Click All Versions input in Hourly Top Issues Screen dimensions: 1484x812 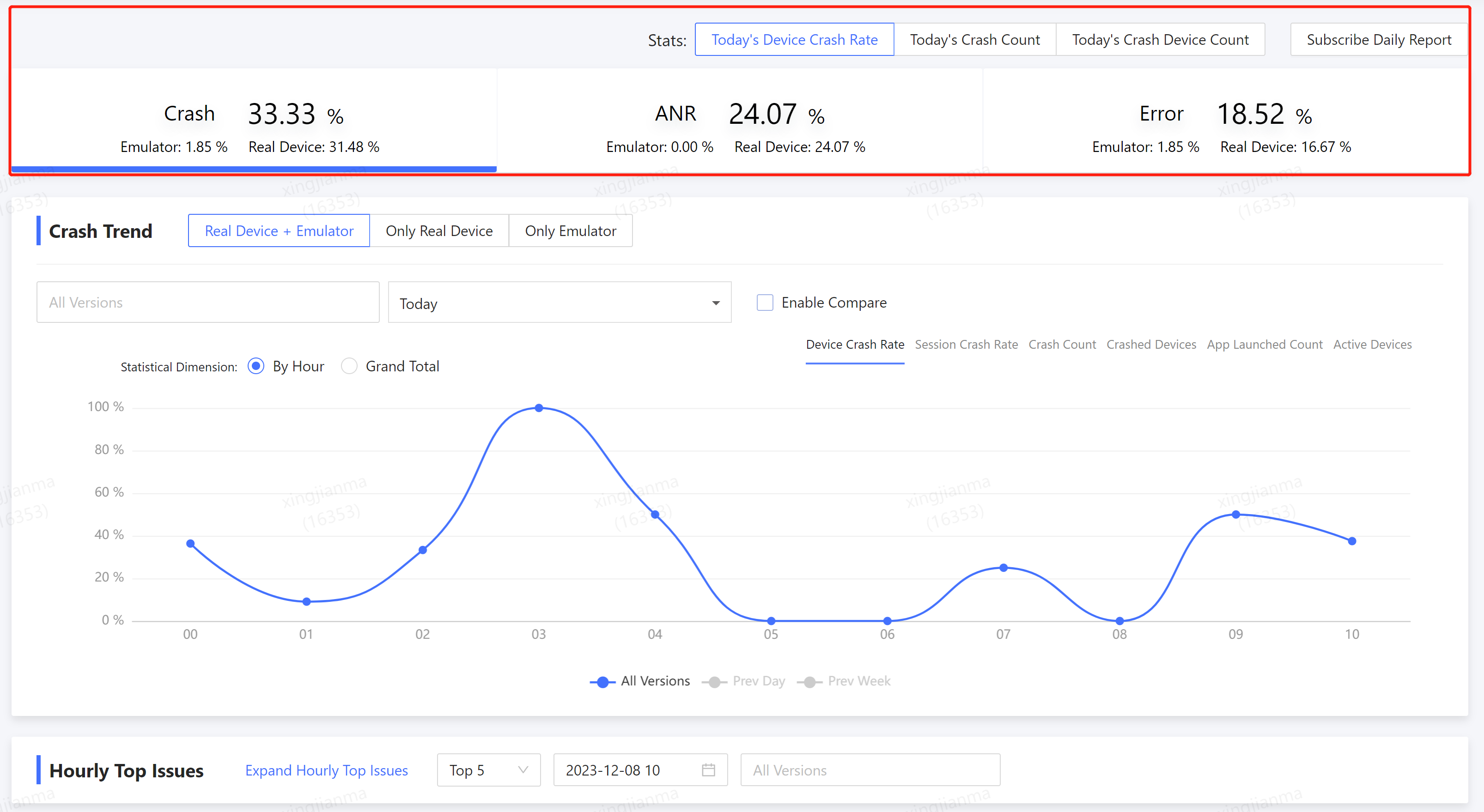870,770
